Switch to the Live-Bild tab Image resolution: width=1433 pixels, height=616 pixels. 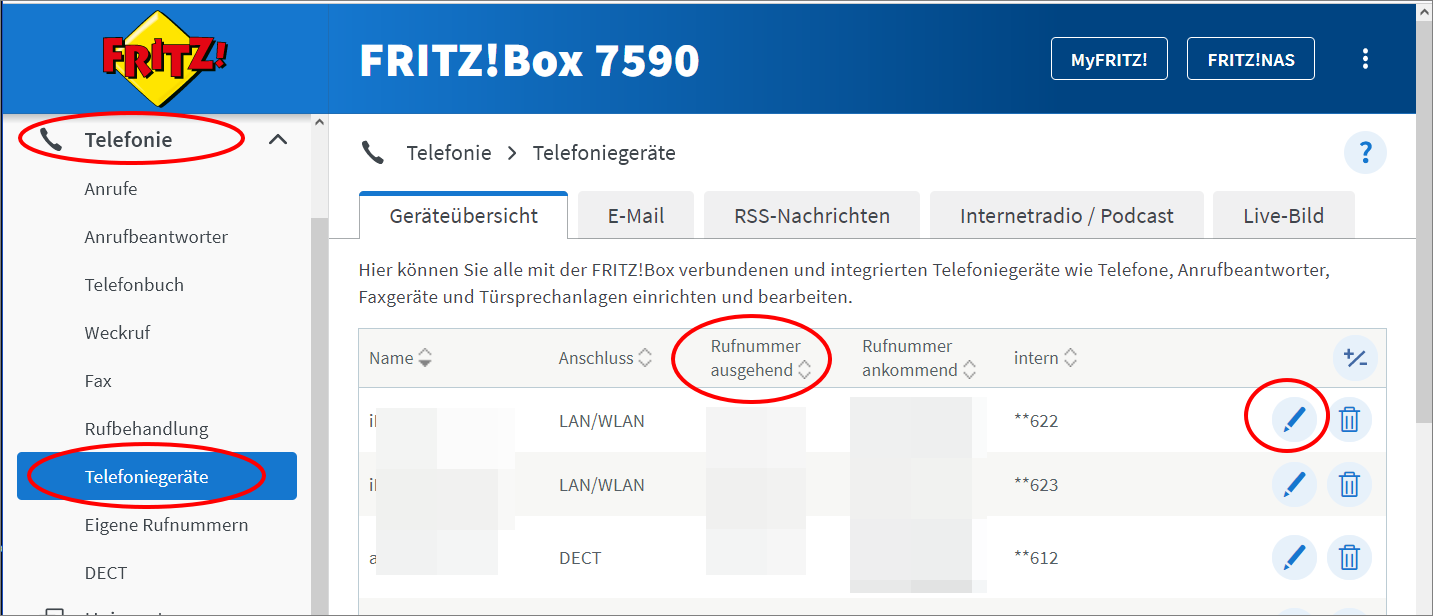[1284, 216]
